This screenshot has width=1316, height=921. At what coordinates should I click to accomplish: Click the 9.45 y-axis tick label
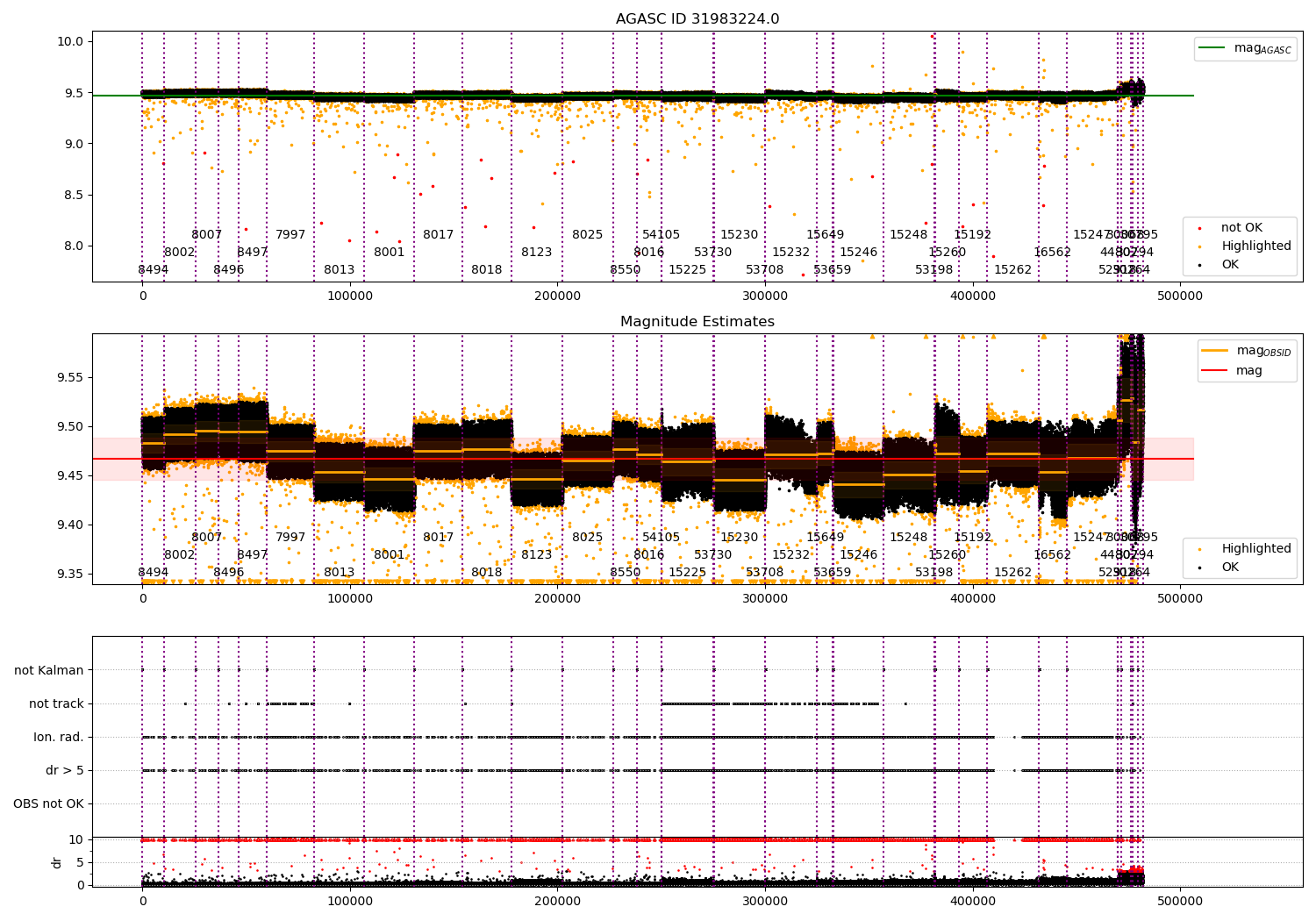[x=70, y=476]
